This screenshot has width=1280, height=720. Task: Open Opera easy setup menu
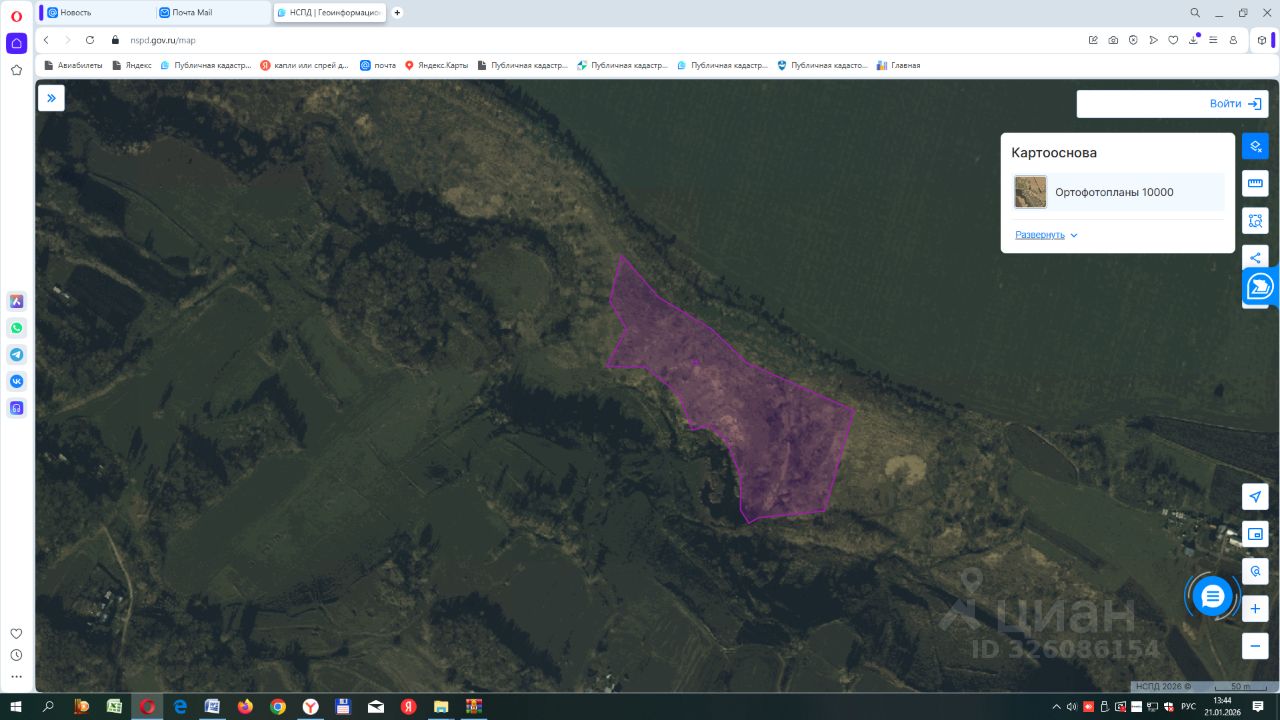(1213, 40)
